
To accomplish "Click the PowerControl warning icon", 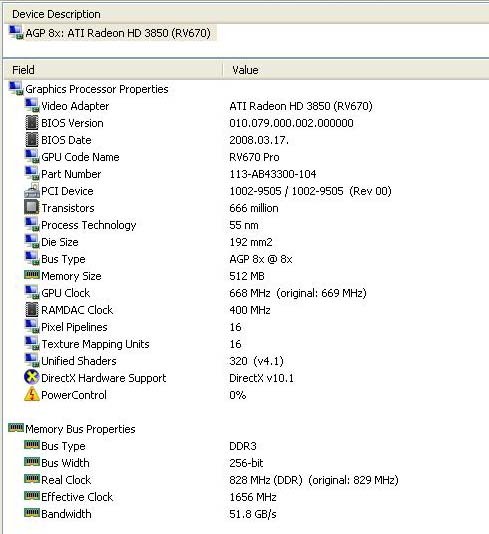I will (32, 394).
